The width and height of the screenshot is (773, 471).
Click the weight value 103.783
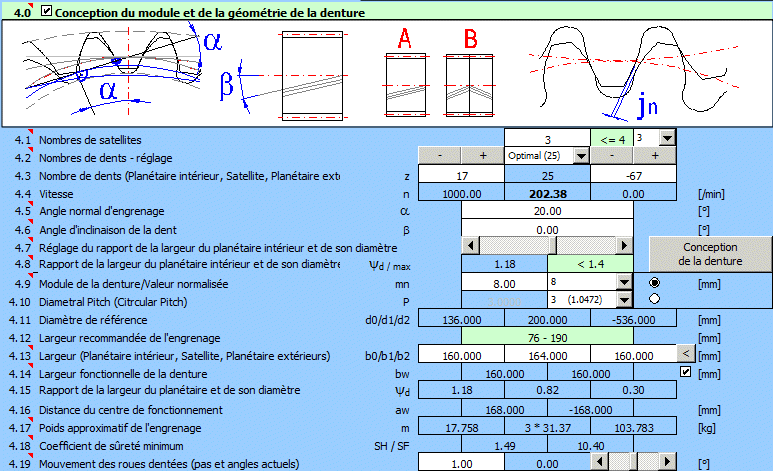[x=633, y=428]
